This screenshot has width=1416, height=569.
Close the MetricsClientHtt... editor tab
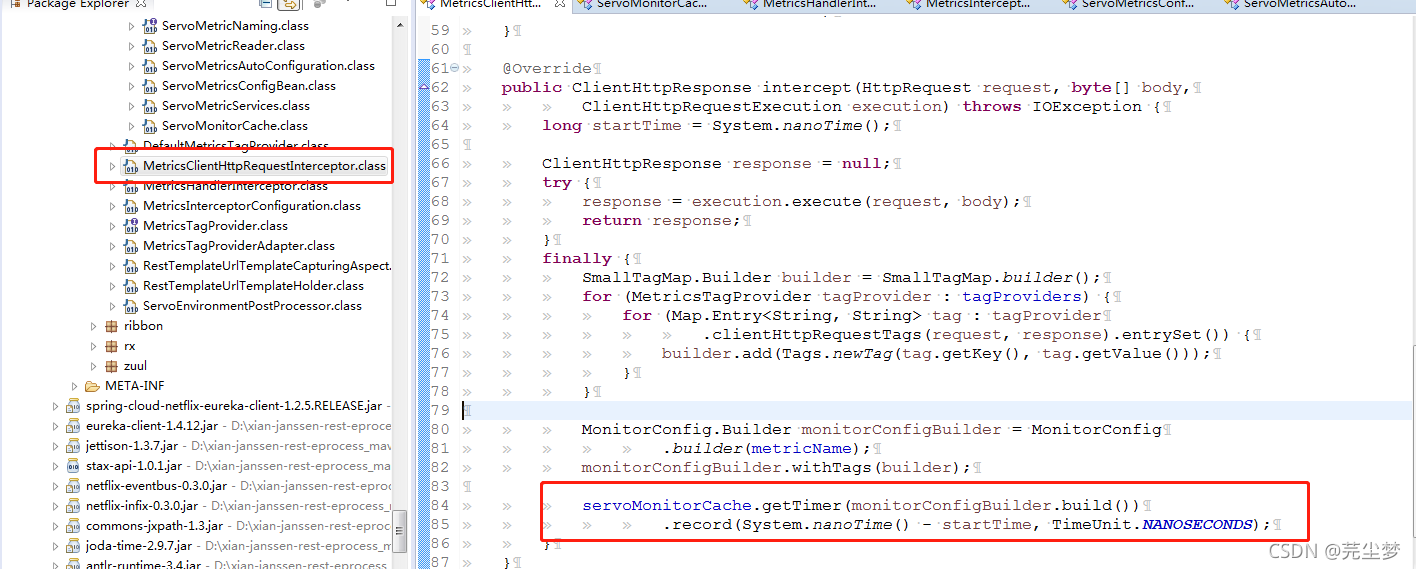pyautogui.click(x=559, y=5)
